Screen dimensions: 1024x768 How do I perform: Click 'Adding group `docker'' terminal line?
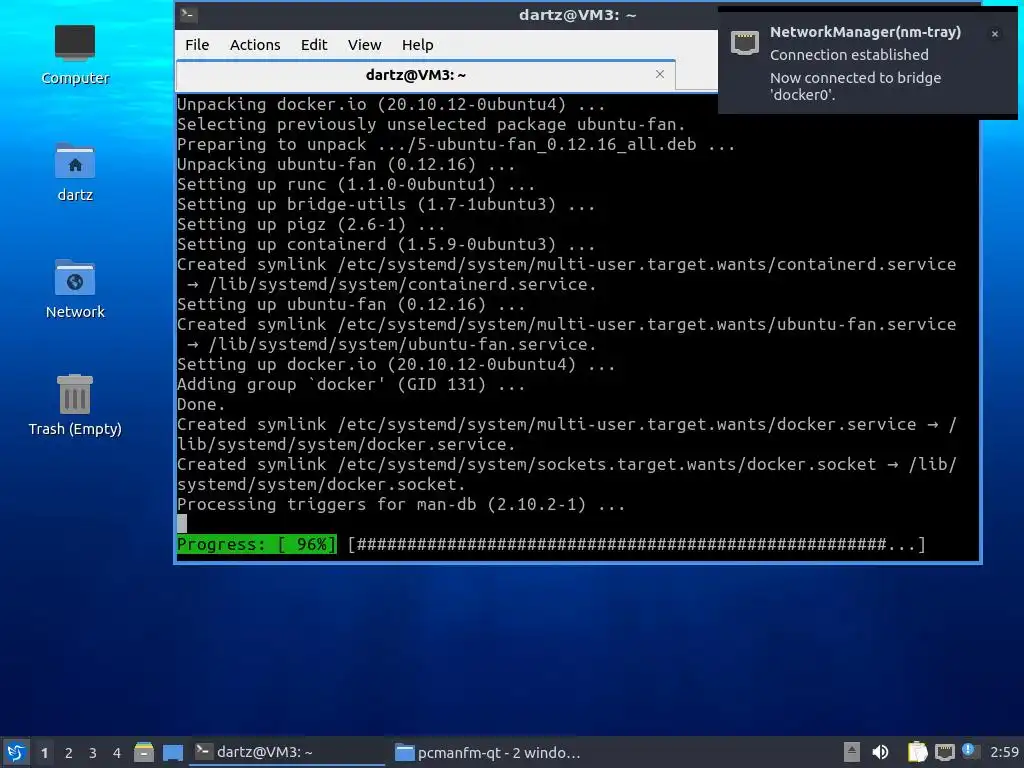(351, 384)
